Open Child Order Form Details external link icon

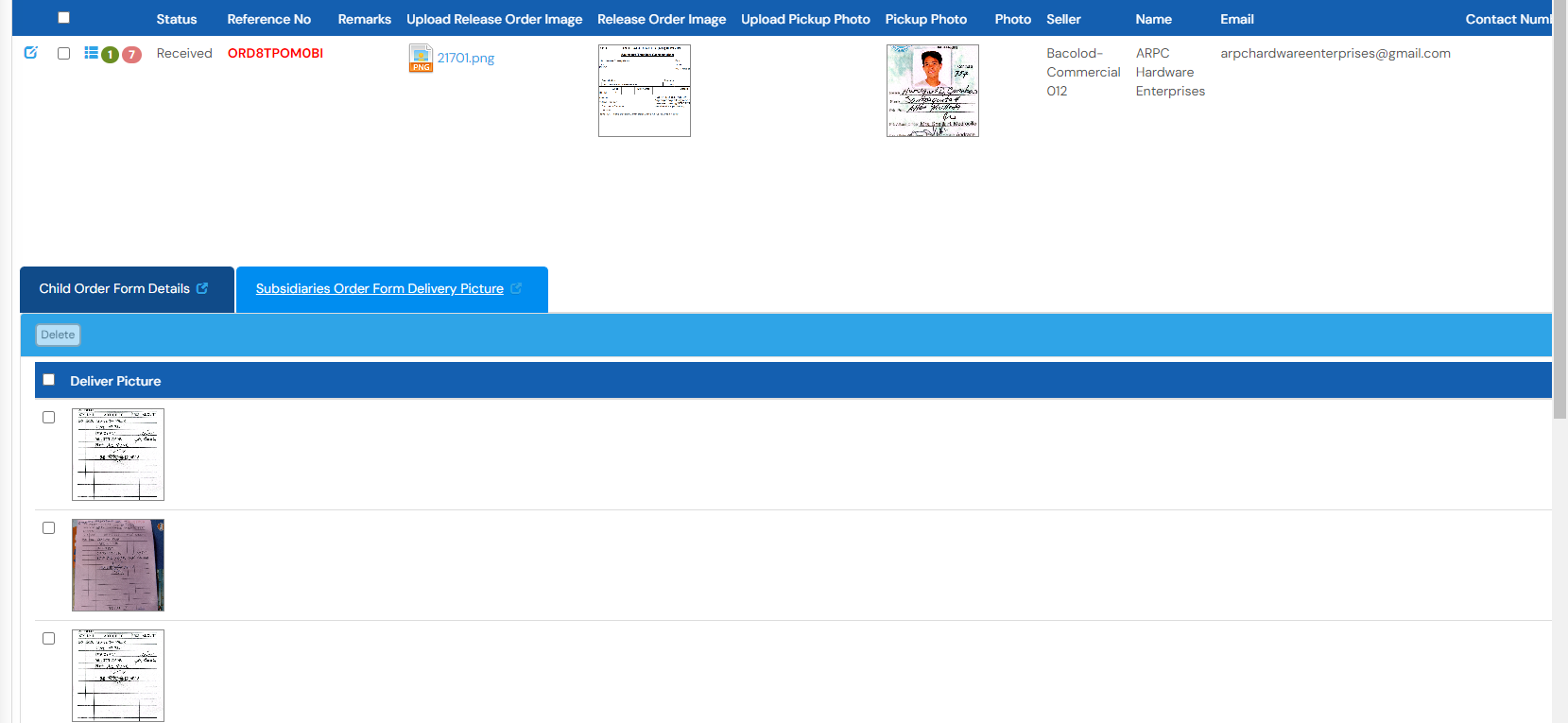[202, 288]
